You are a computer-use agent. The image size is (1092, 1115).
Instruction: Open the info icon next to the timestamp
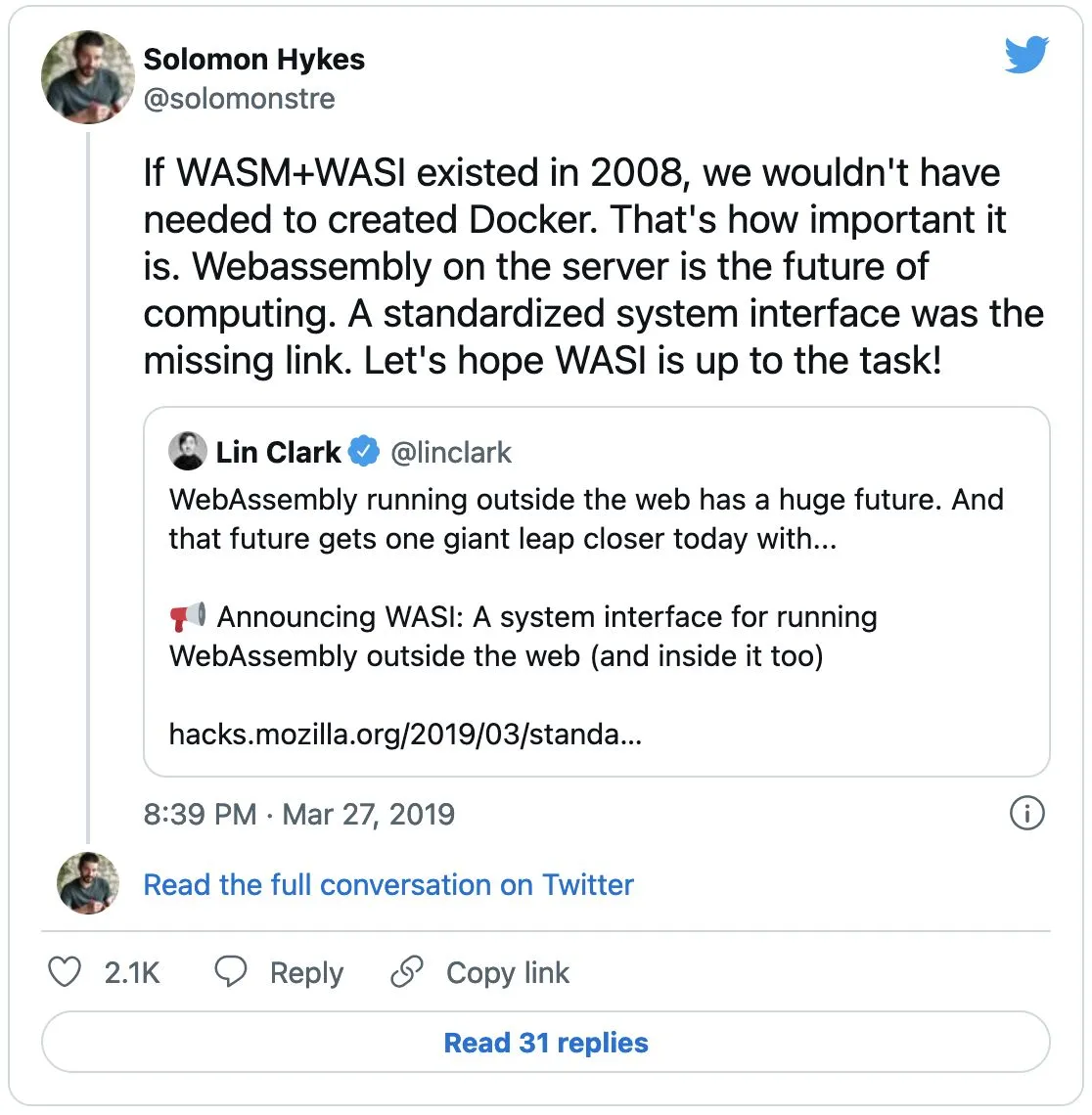coord(1026,813)
